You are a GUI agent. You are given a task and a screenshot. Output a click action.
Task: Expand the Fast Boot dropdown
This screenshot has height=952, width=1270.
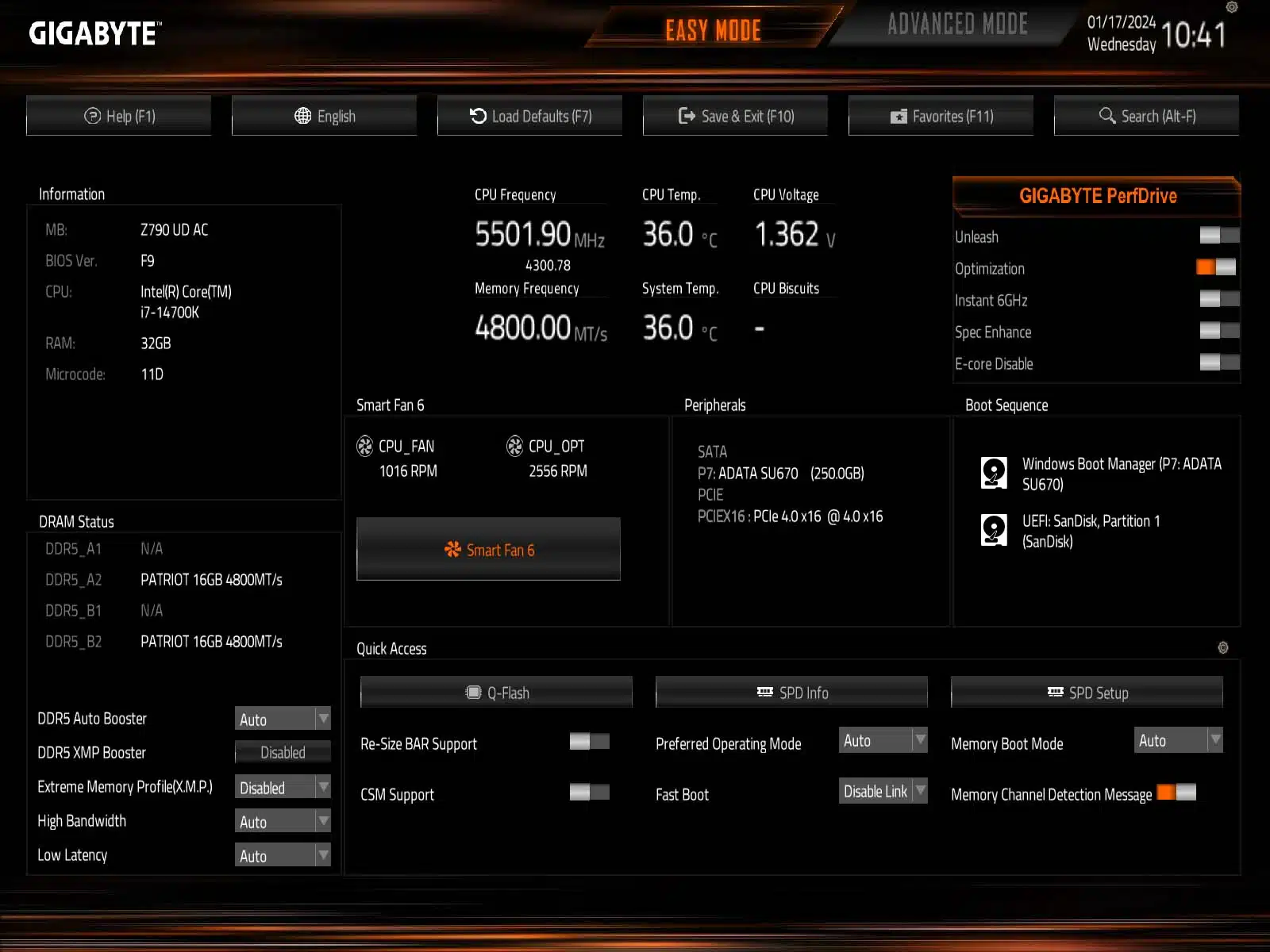[x=883, y=791]
